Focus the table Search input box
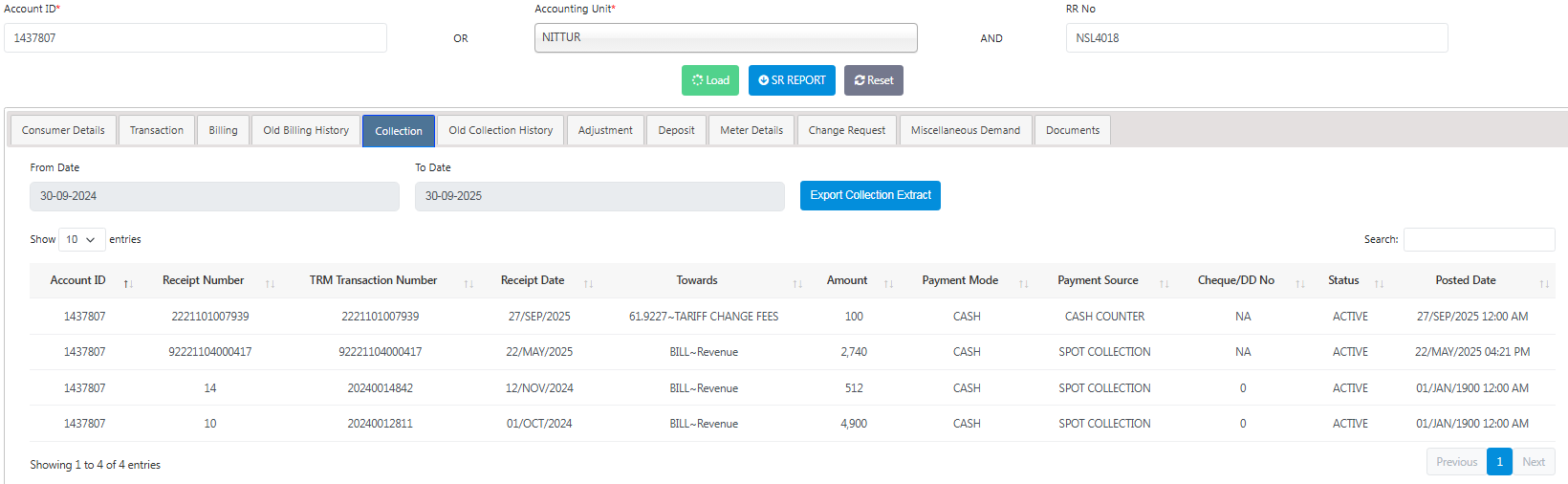This screenshot has height=484, width=1568. pos(1478,239)
